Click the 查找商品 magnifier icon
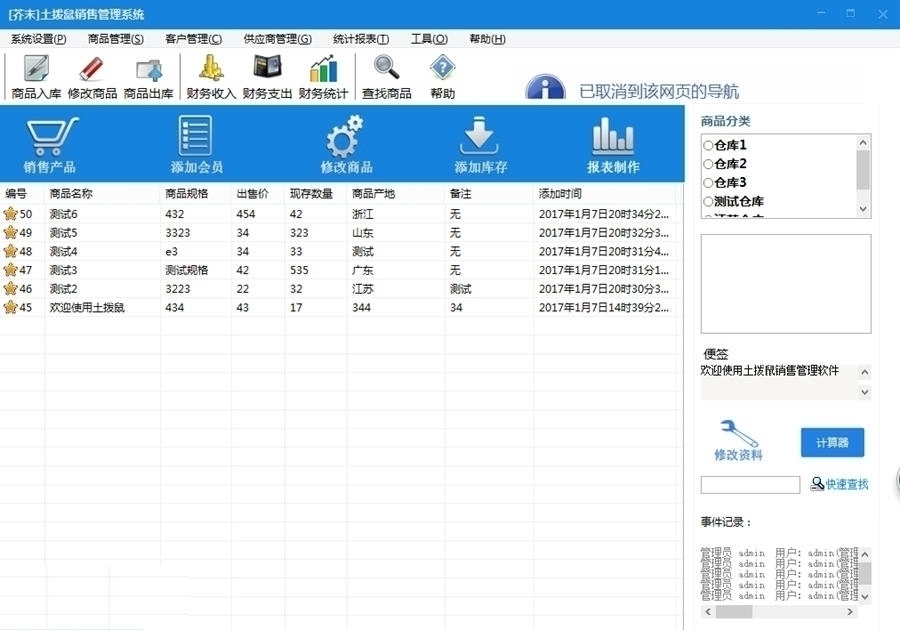Screen dimensions: 900x630 point(386,68)
